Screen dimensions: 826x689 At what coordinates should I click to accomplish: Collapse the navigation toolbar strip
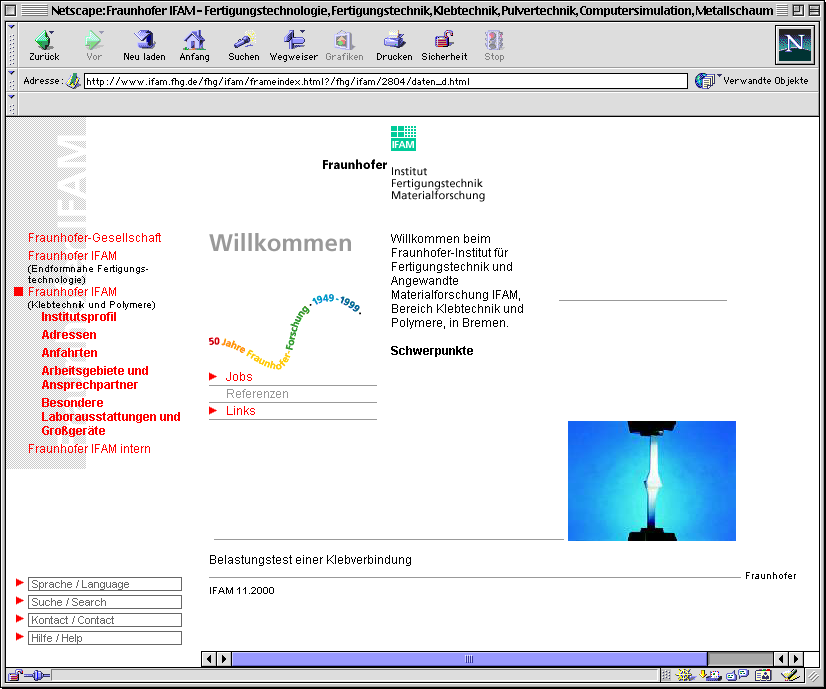(12, 45)
